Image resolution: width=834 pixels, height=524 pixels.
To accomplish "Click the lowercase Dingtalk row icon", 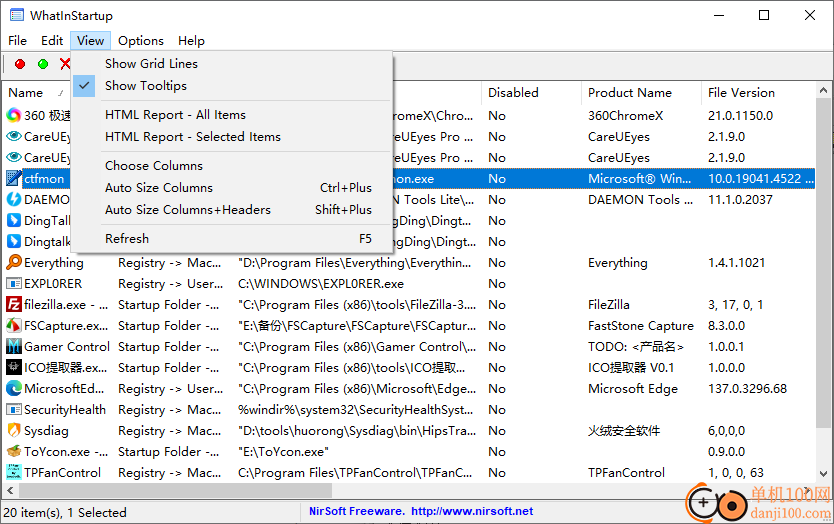I will click(14, 242).
